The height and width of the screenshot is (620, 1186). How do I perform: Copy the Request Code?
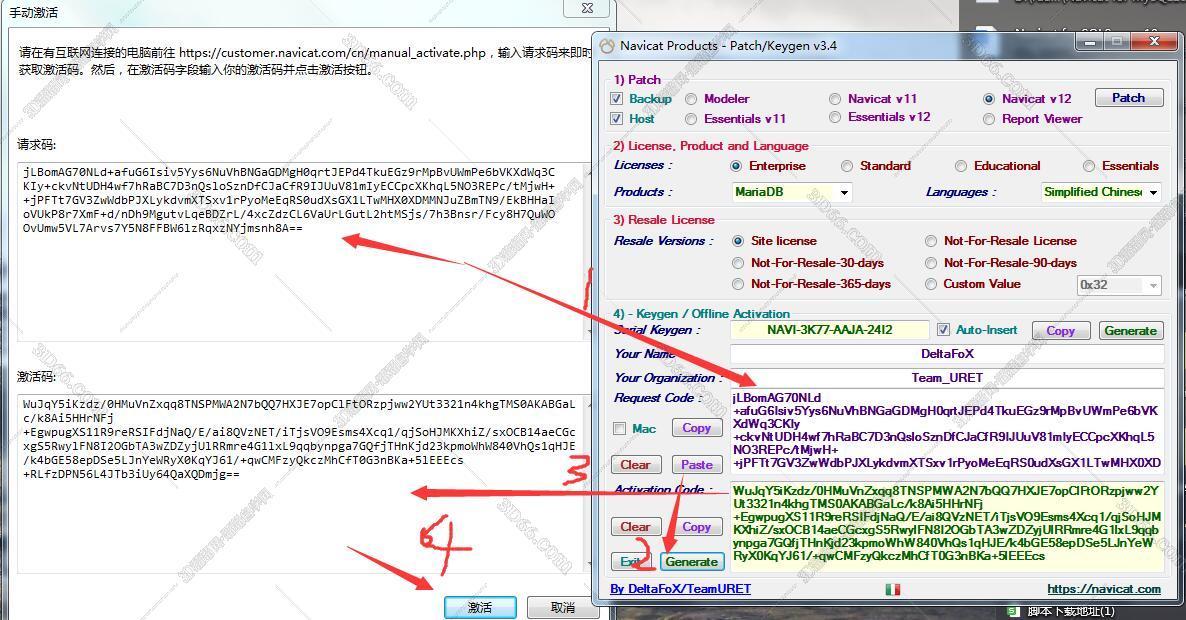pyautogui.click(x=696, y=428)
